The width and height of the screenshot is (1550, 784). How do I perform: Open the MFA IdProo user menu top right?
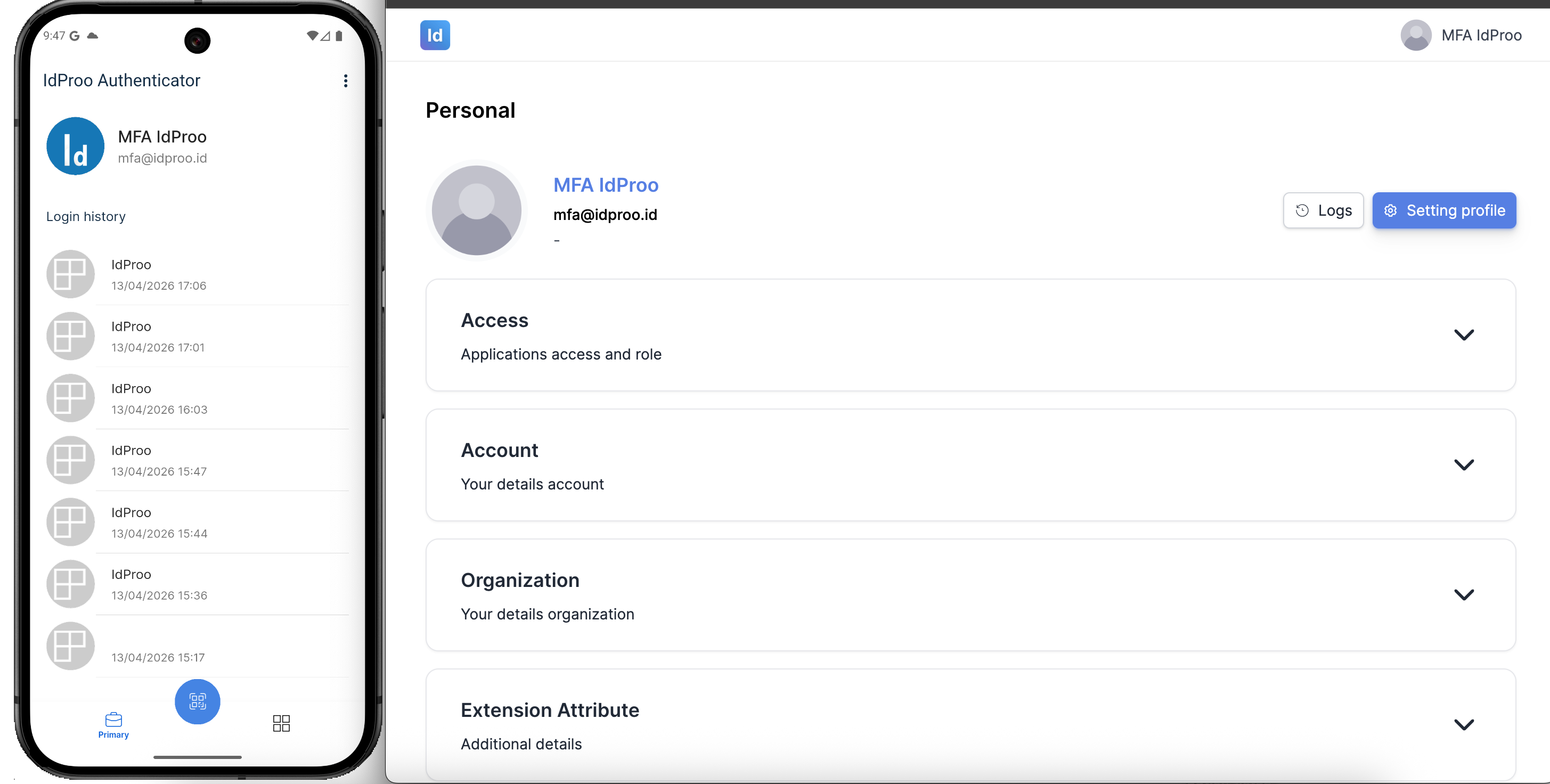(1461, 35)
